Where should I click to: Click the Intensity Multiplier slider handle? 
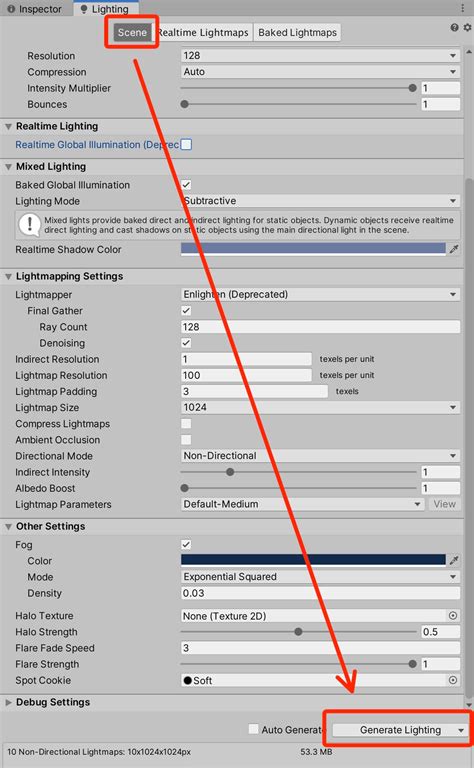click(412, 88)
